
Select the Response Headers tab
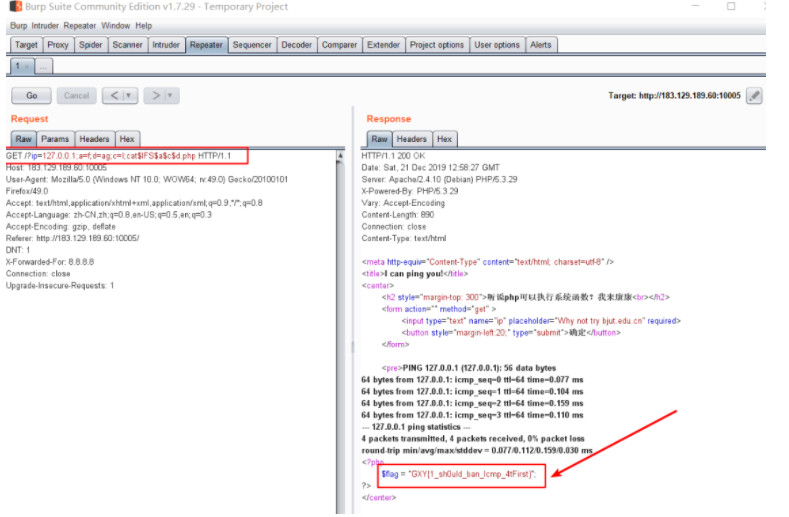412,139
